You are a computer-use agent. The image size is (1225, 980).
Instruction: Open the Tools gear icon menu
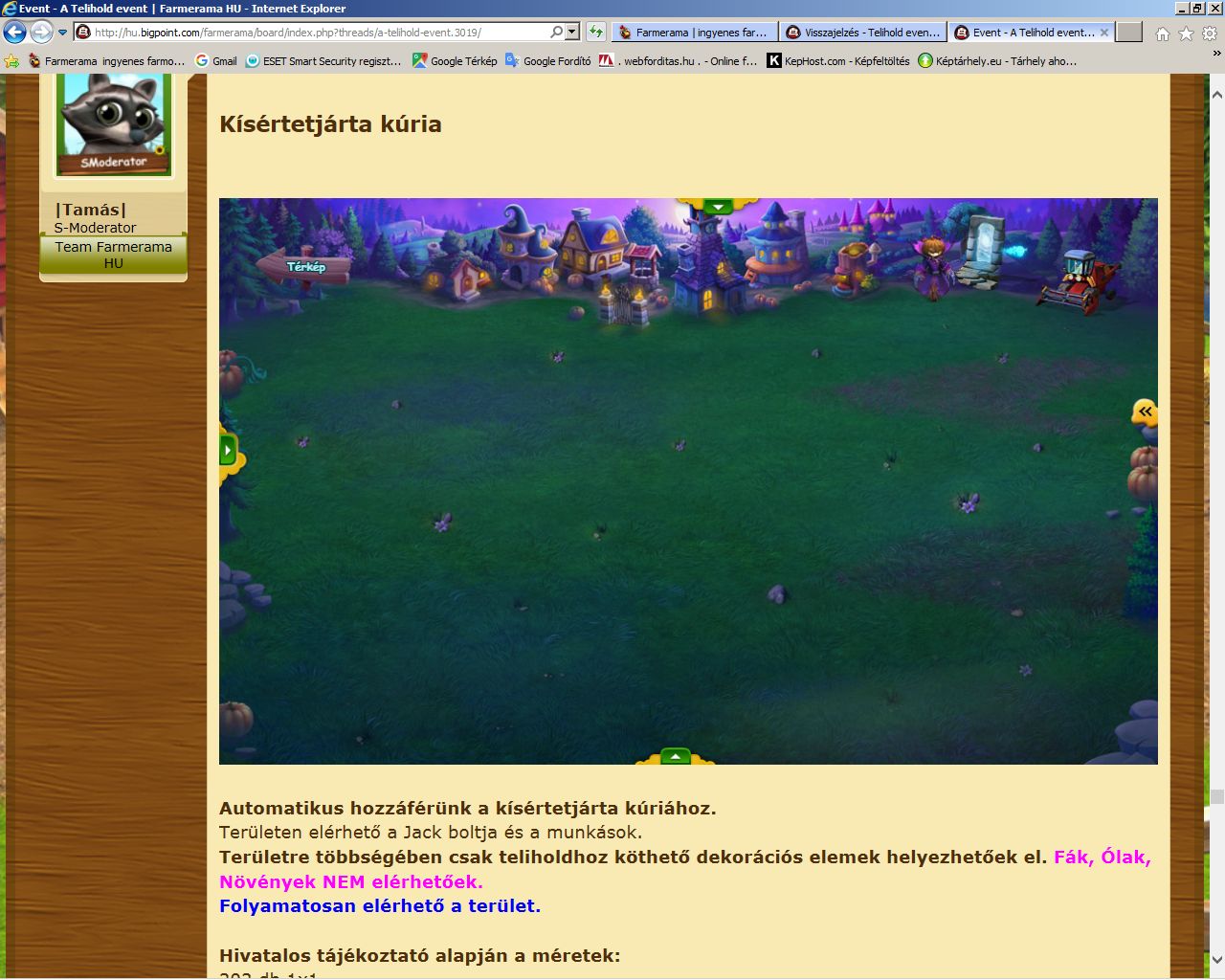pyautogui.click(x=1210, y=33)
